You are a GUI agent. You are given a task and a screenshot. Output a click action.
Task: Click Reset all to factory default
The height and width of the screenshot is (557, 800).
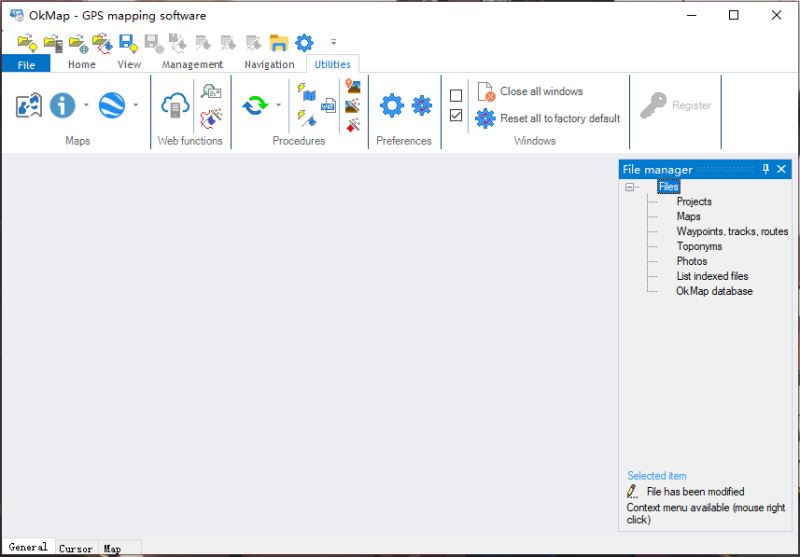547,118
